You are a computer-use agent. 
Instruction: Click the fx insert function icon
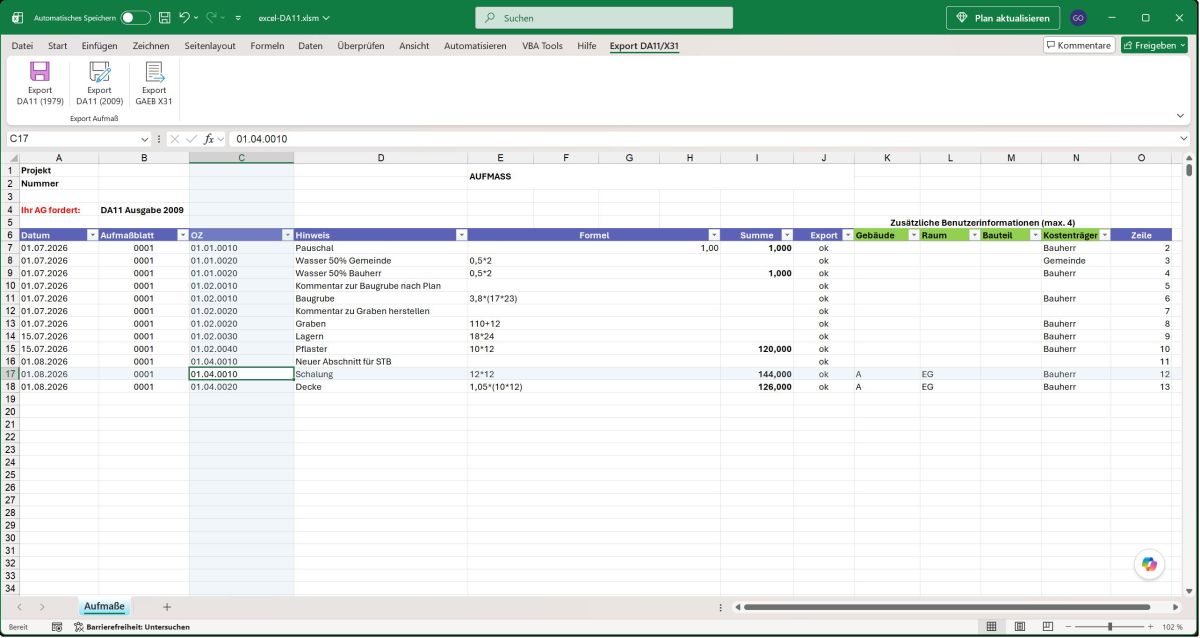209,139
